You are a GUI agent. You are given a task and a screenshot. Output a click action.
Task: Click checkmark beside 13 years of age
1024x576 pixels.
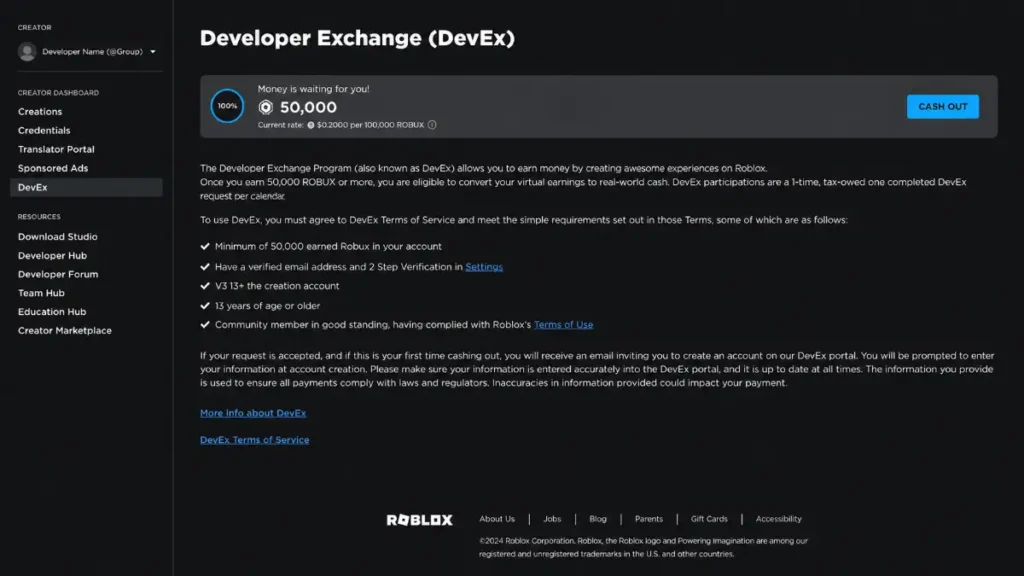pos(205,306)
